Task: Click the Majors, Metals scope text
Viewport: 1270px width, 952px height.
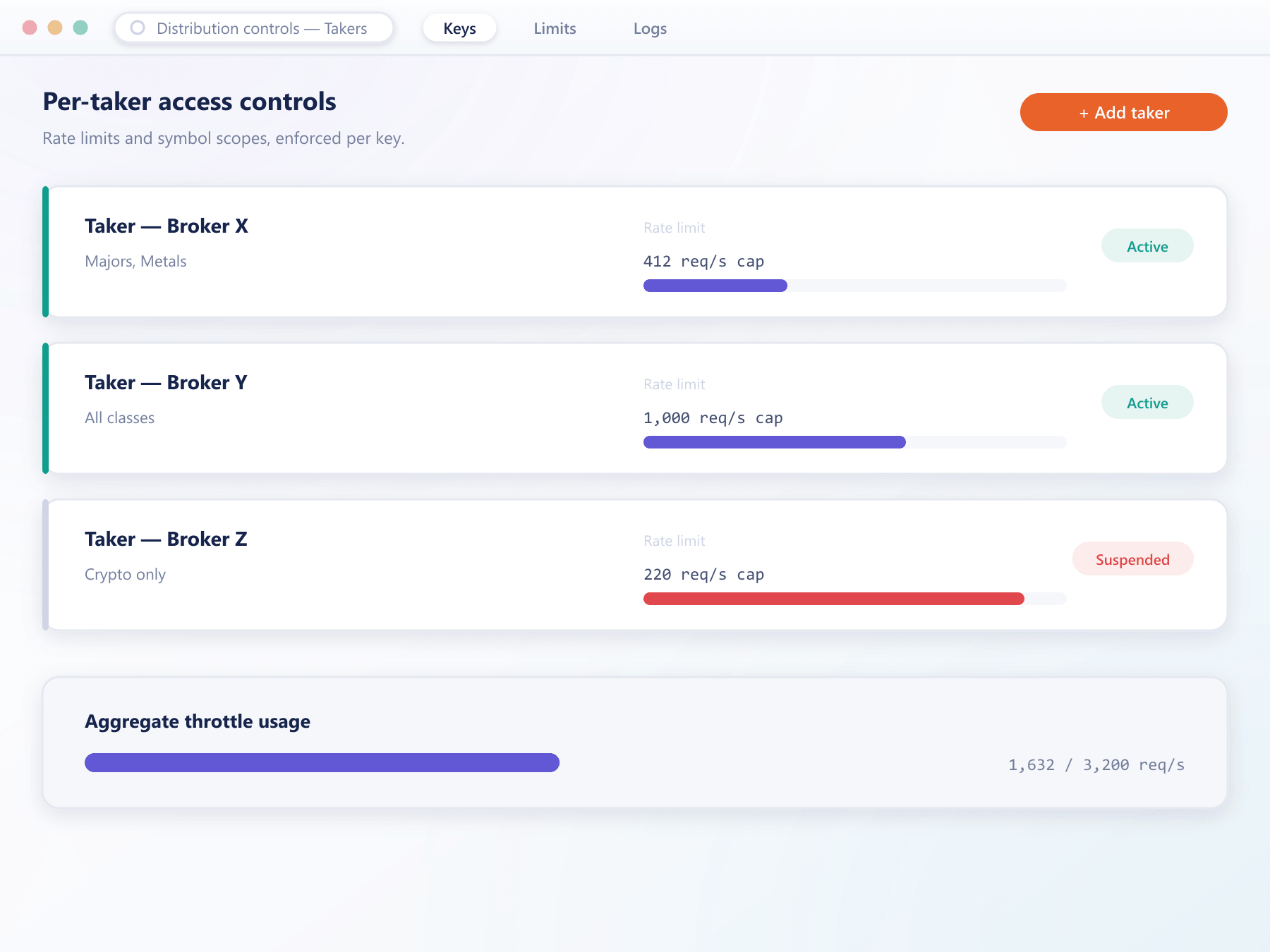Action: (135, 261)
